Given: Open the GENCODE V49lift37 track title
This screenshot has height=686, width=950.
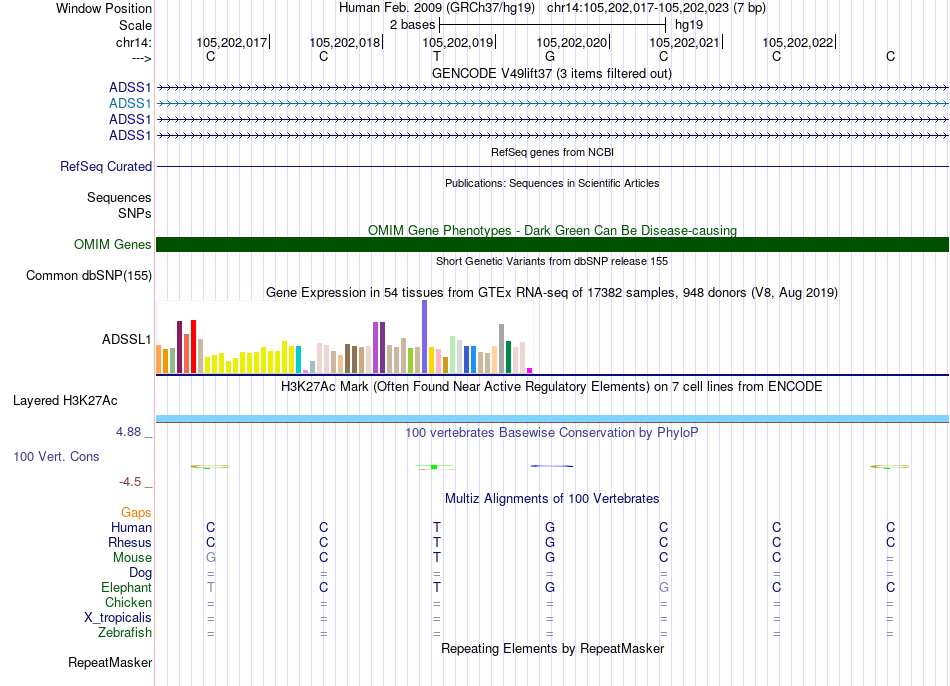Looking at the screenshot, I should 551,73.
